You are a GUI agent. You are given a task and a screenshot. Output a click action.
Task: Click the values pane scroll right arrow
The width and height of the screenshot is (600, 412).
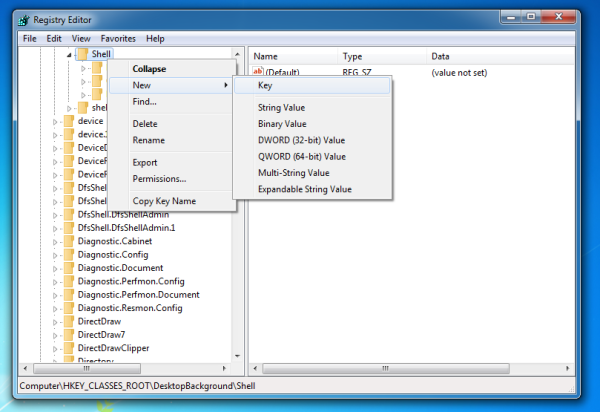568,368
